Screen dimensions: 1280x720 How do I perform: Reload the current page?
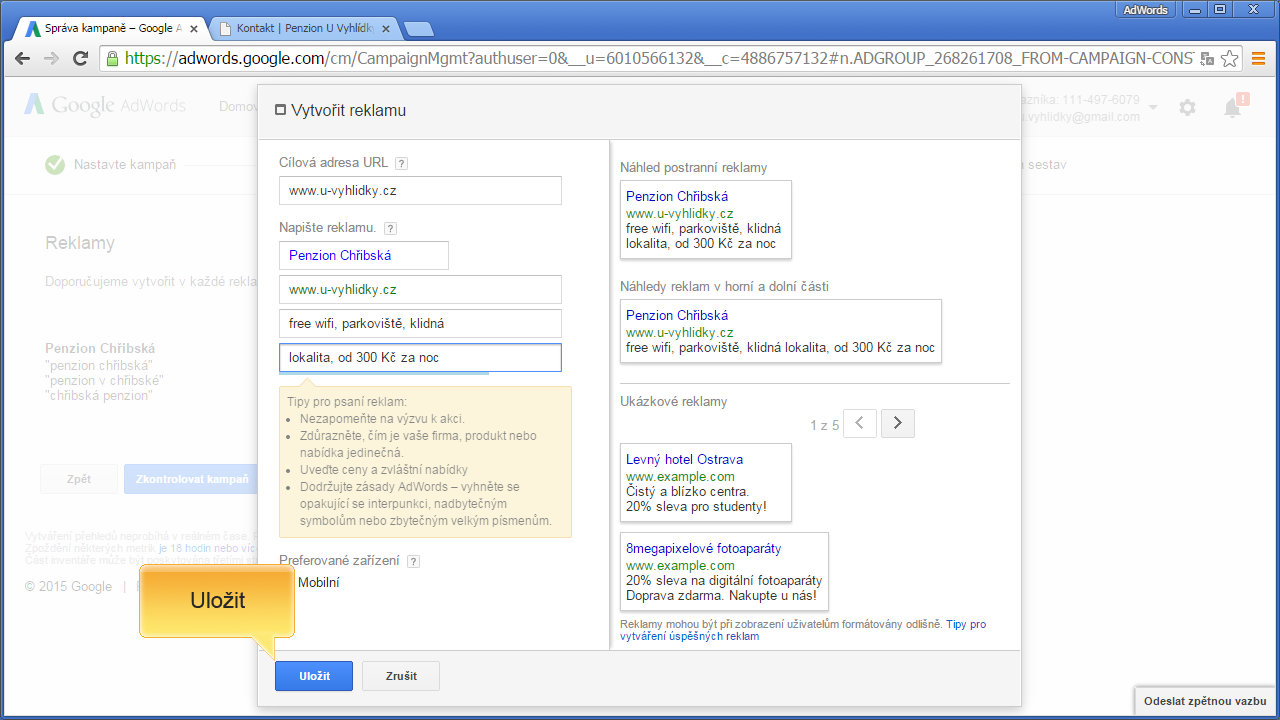(x=81, y=58)
